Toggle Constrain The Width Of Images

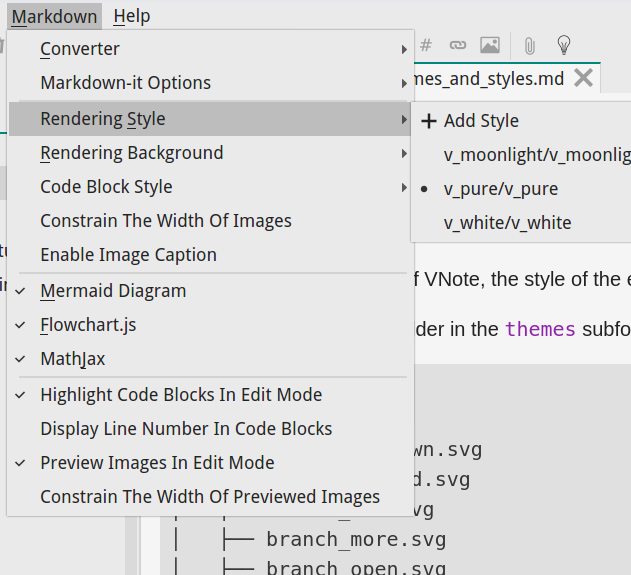(210, 221)
